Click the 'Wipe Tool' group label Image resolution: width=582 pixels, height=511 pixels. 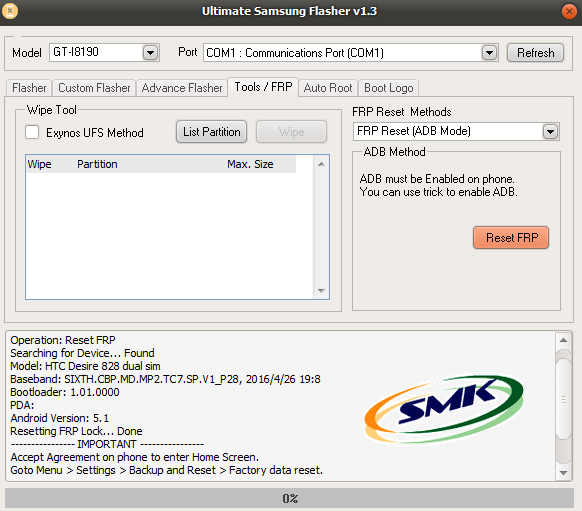click(52, 110)
